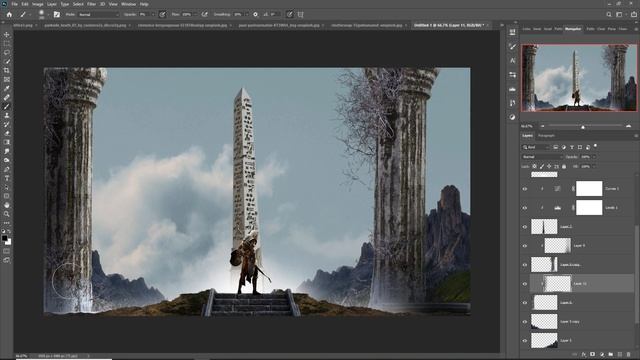
Task: Select the Hand tool
Action: (7, 205)
